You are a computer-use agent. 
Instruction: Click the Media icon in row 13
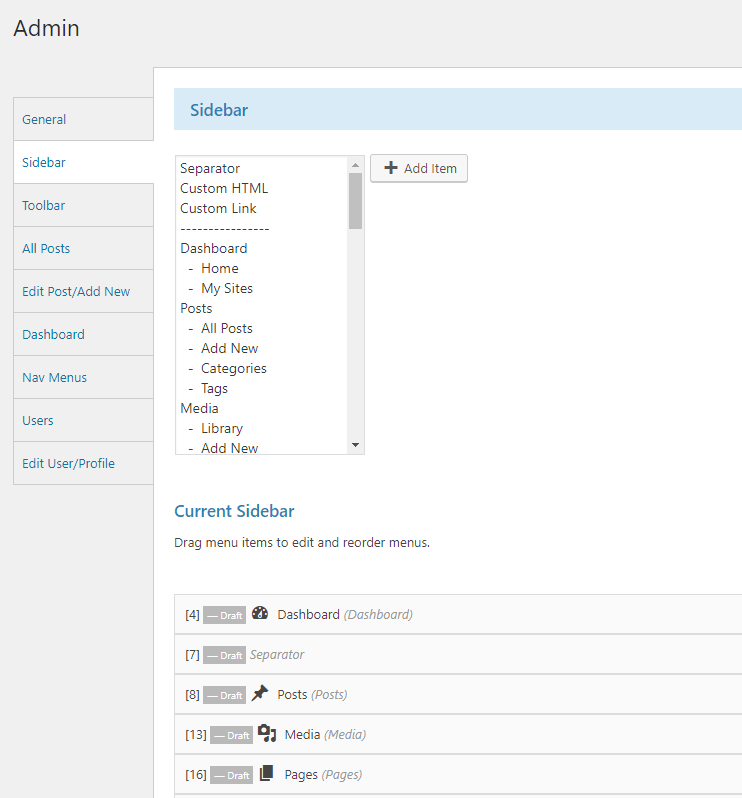click(x=267, y=733)
